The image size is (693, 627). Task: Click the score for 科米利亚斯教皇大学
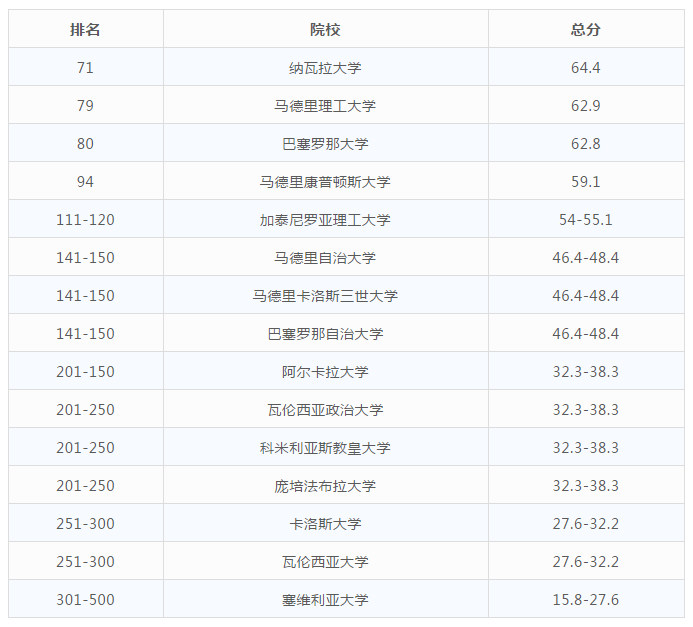tap(586, 448)
